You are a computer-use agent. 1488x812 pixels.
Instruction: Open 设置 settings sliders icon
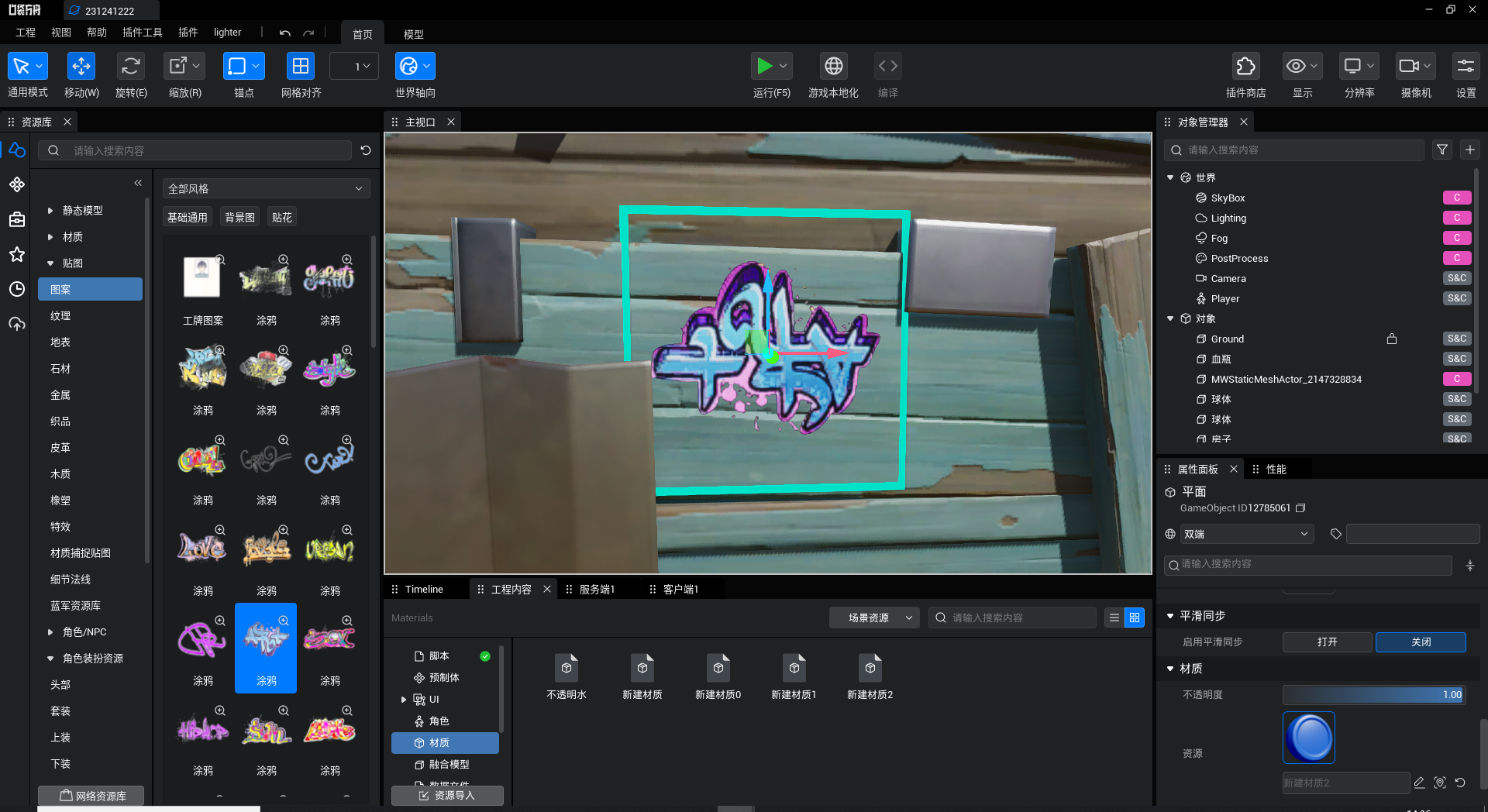pyautogui.click(x=1466, y=67)
